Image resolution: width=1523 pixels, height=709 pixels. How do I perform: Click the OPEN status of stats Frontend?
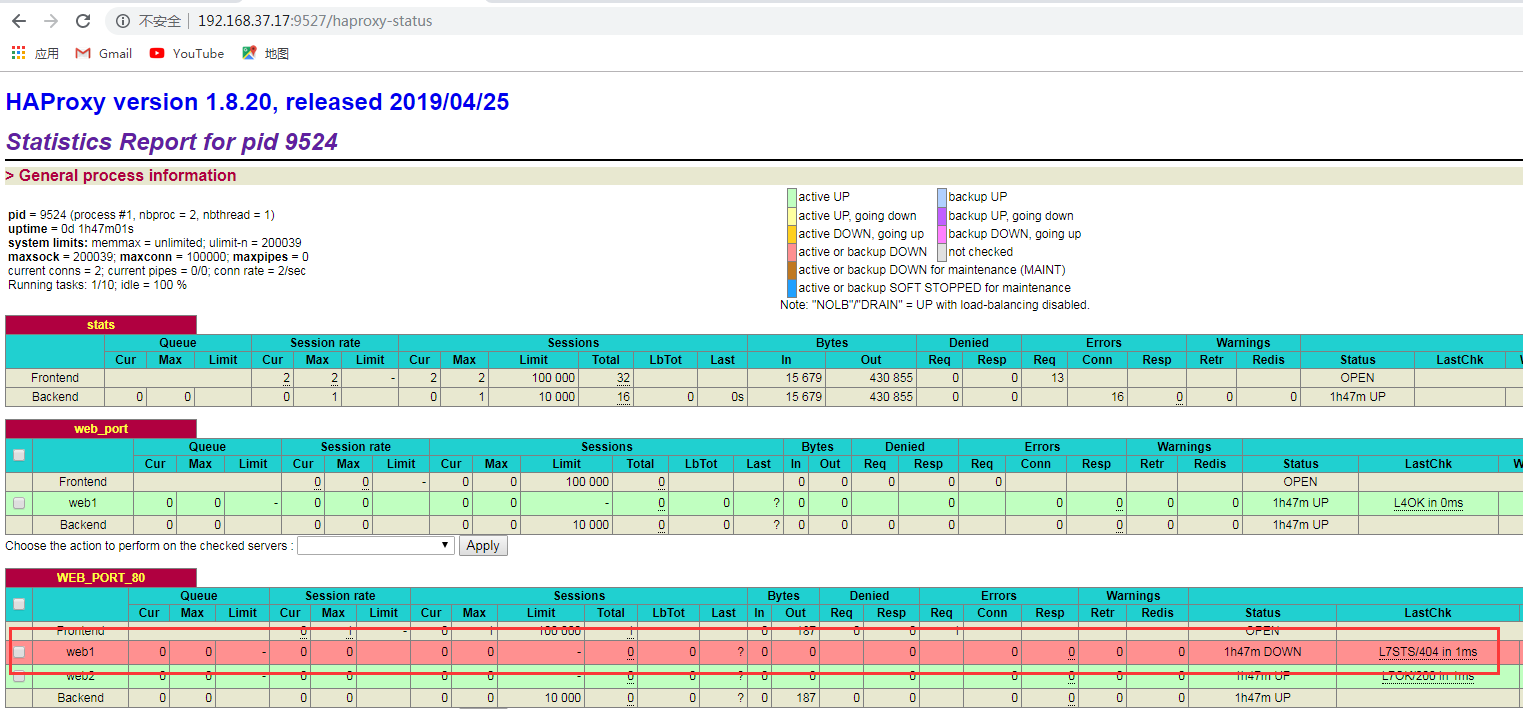1357,378
